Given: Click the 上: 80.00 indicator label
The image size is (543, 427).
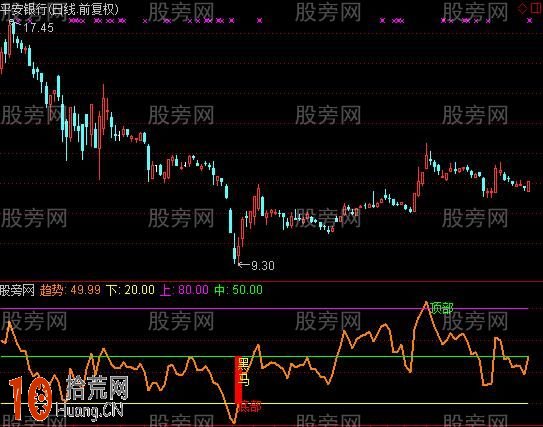Looking at the screenshot, I should click(184, 290).
